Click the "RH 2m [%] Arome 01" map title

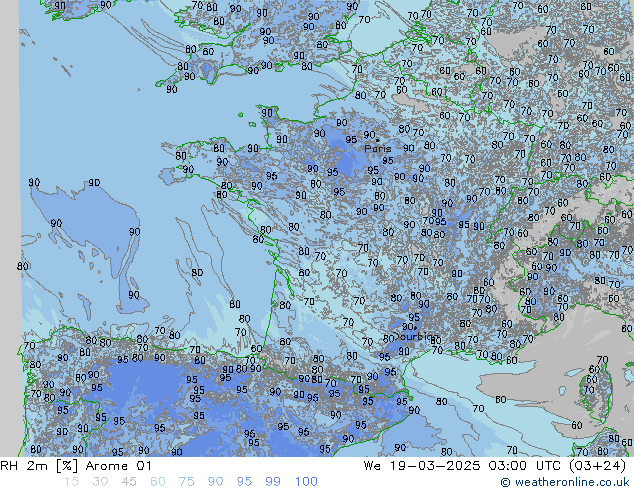click(76, 466)
